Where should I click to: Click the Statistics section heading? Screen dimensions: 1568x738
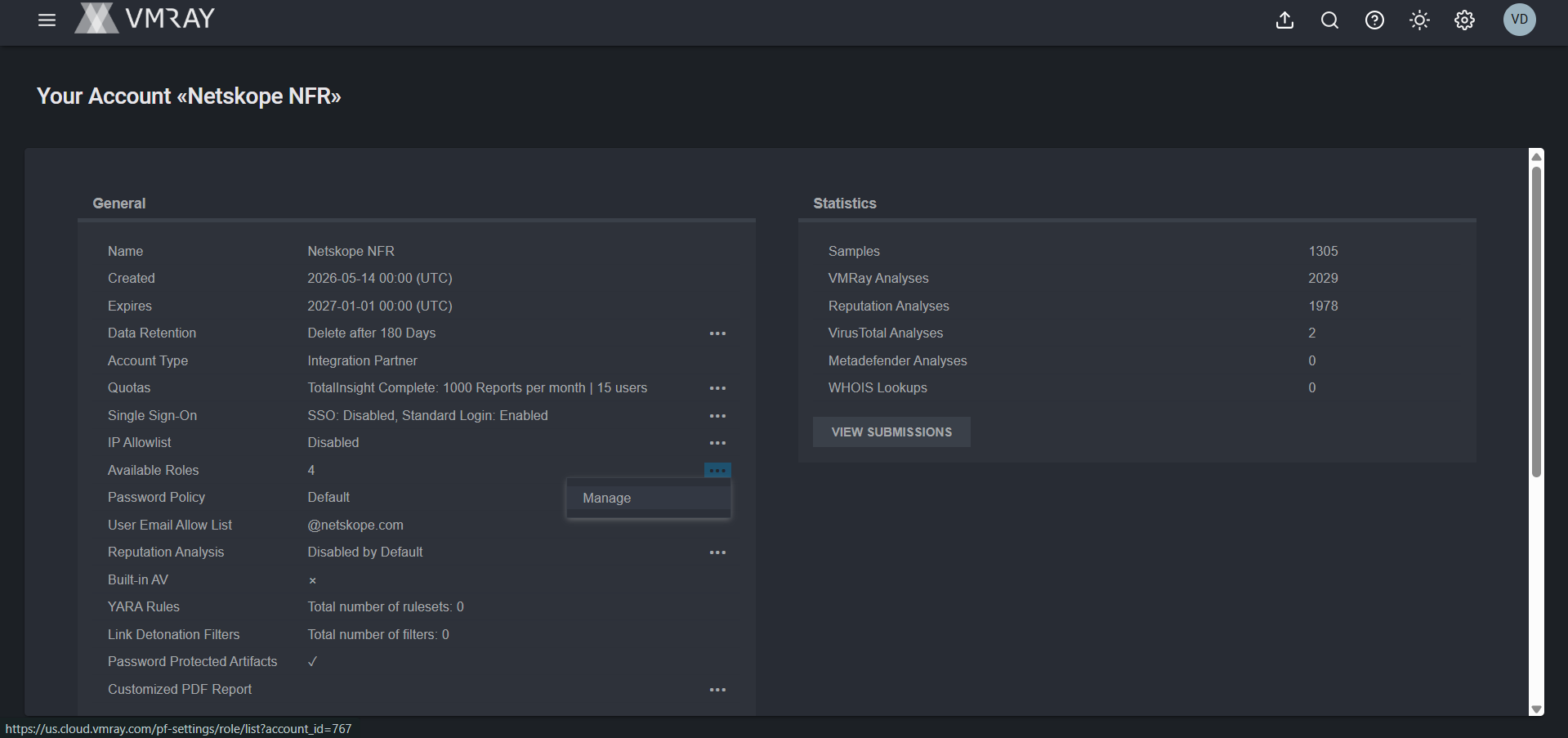pyautogui.click(x=845, y=204)
